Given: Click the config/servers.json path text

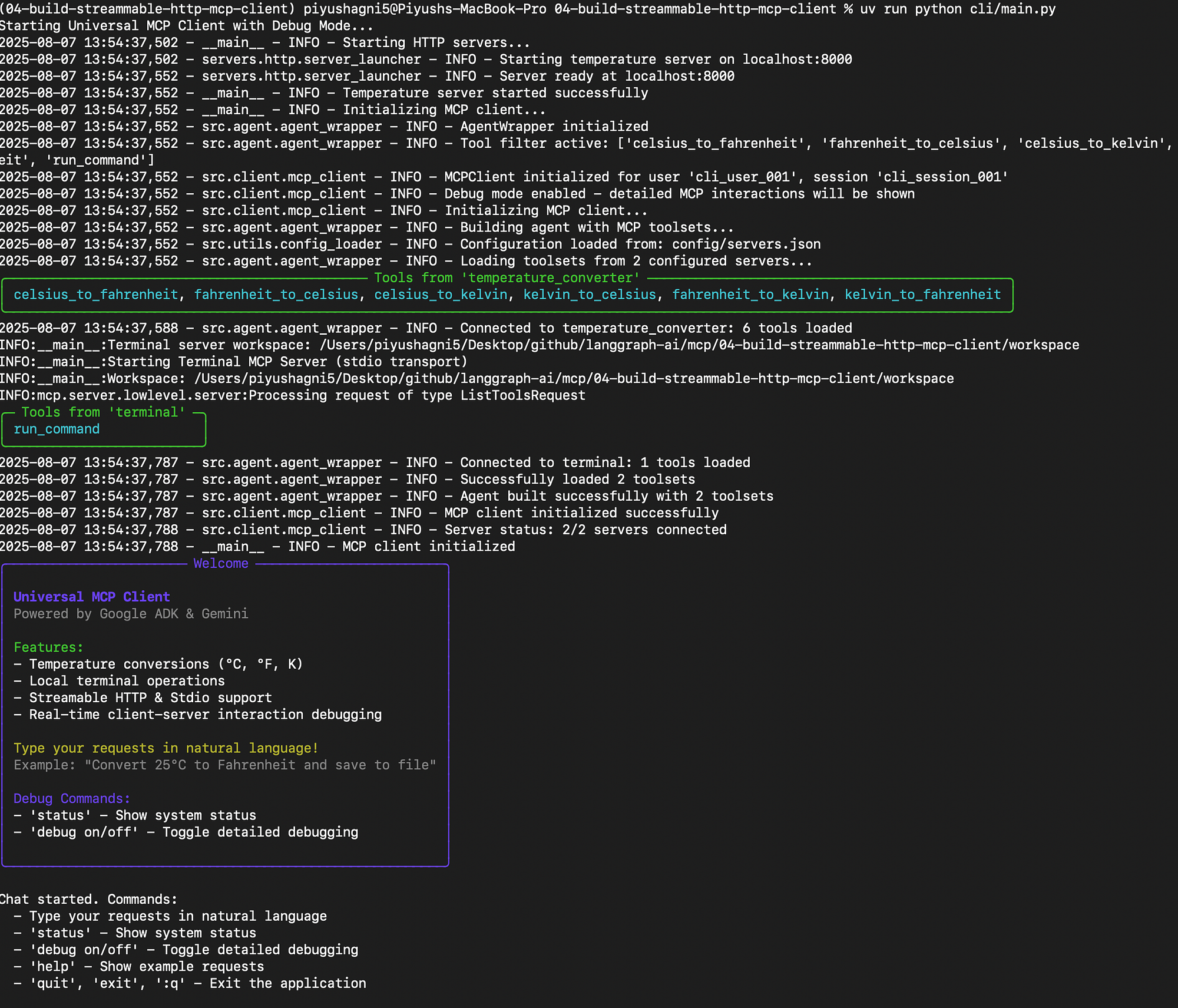Looking at the screenshot, I should (746, 244).
